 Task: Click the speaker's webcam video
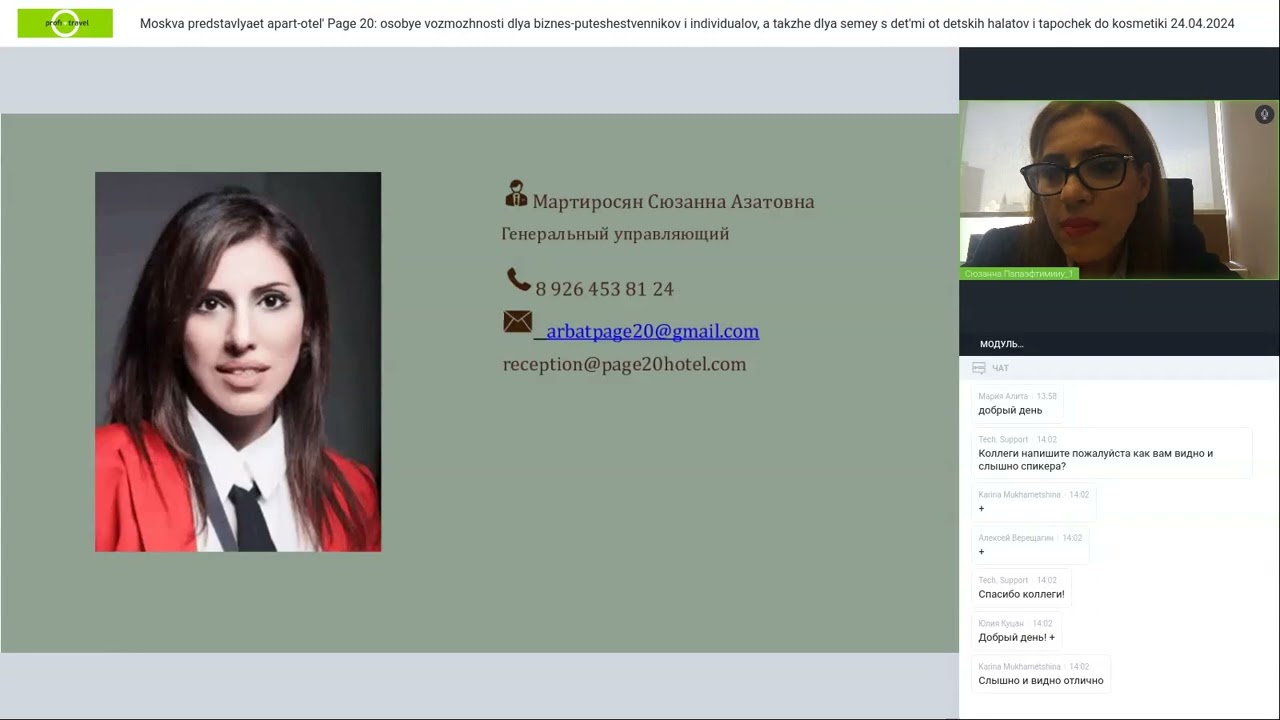(x=1119, y=190)
